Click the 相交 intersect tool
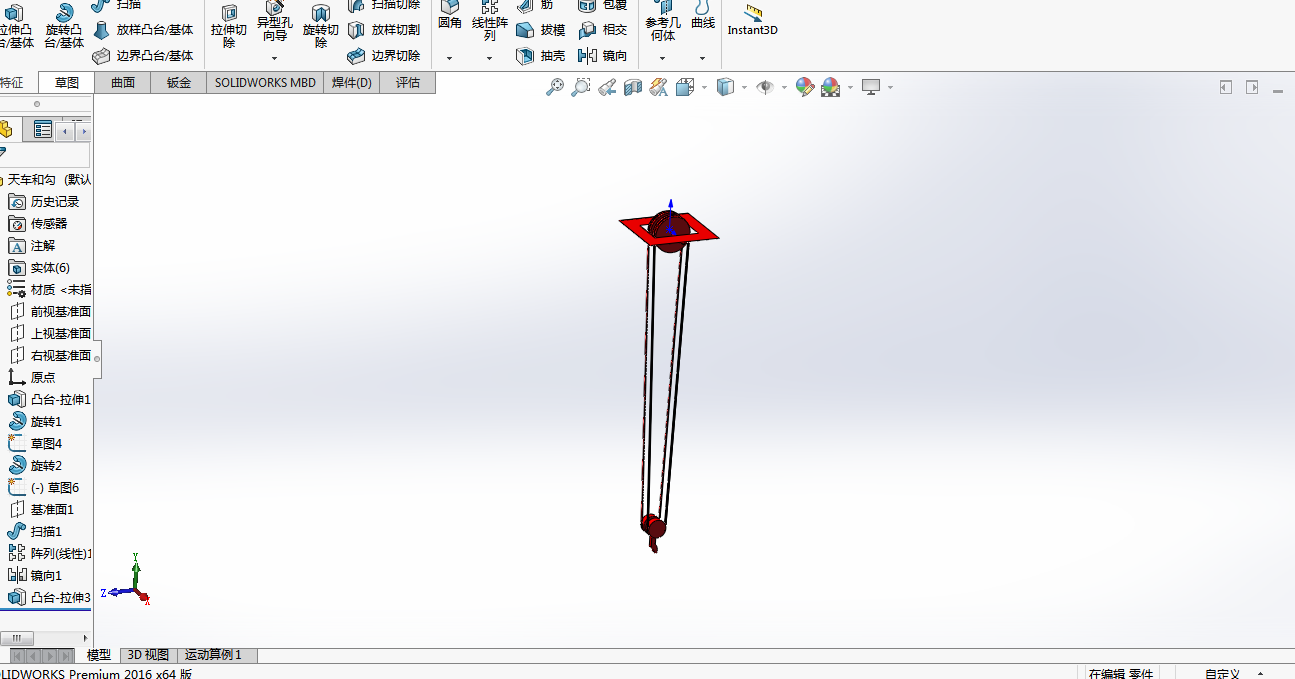1295x679 pixels. click(603, 30)
